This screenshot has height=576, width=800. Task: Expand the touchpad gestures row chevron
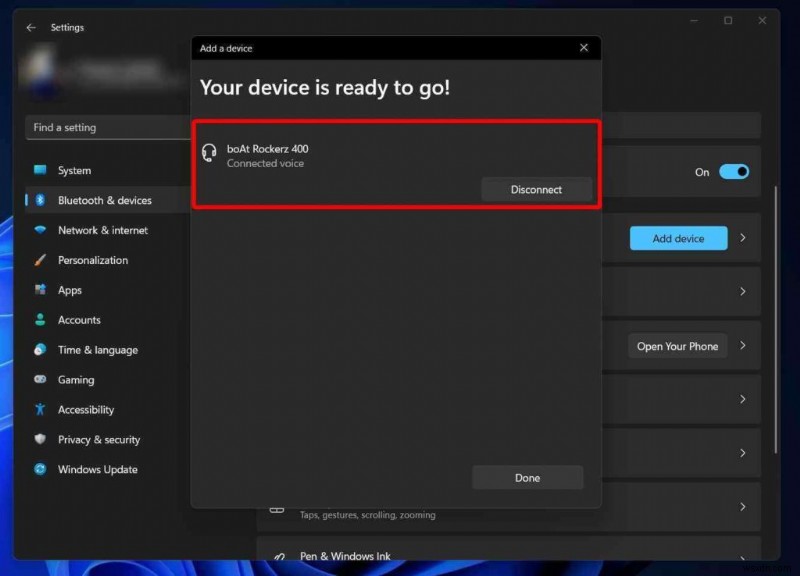(x=743, y=507)
